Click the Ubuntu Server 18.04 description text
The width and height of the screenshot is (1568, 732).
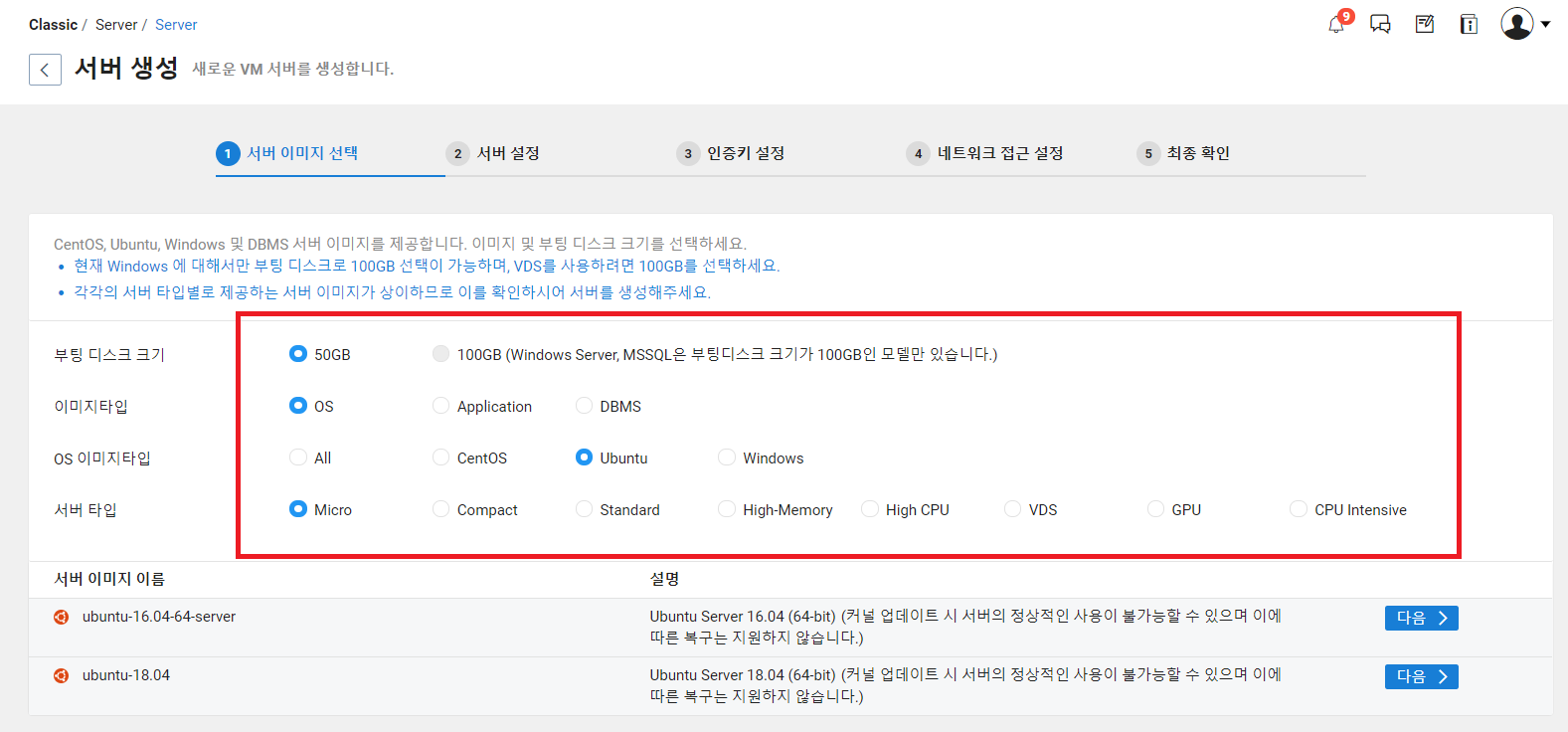tap(965, 685)
